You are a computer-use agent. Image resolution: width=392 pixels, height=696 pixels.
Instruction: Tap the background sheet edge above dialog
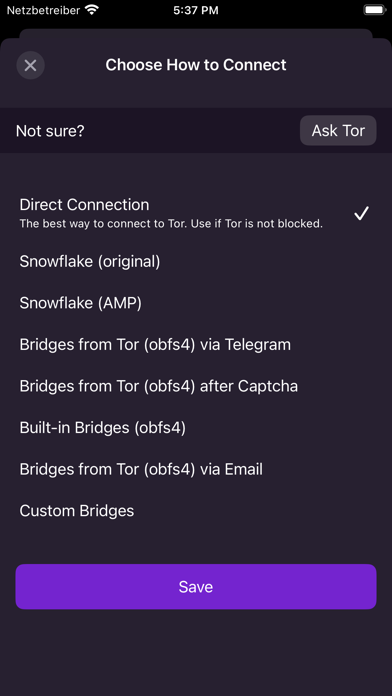tap(196, 33)
